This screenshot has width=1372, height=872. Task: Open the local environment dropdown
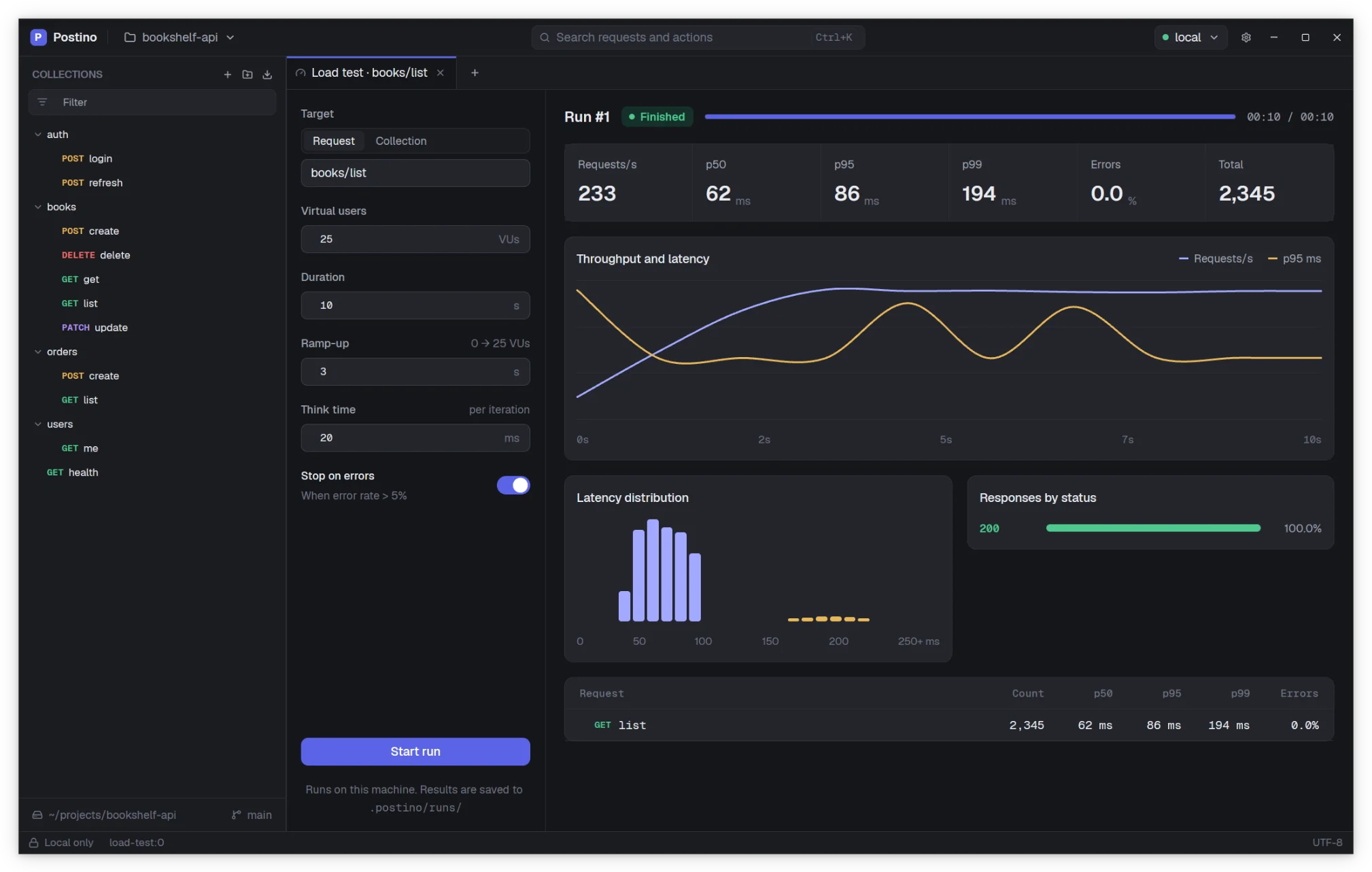click(1190, 37)
